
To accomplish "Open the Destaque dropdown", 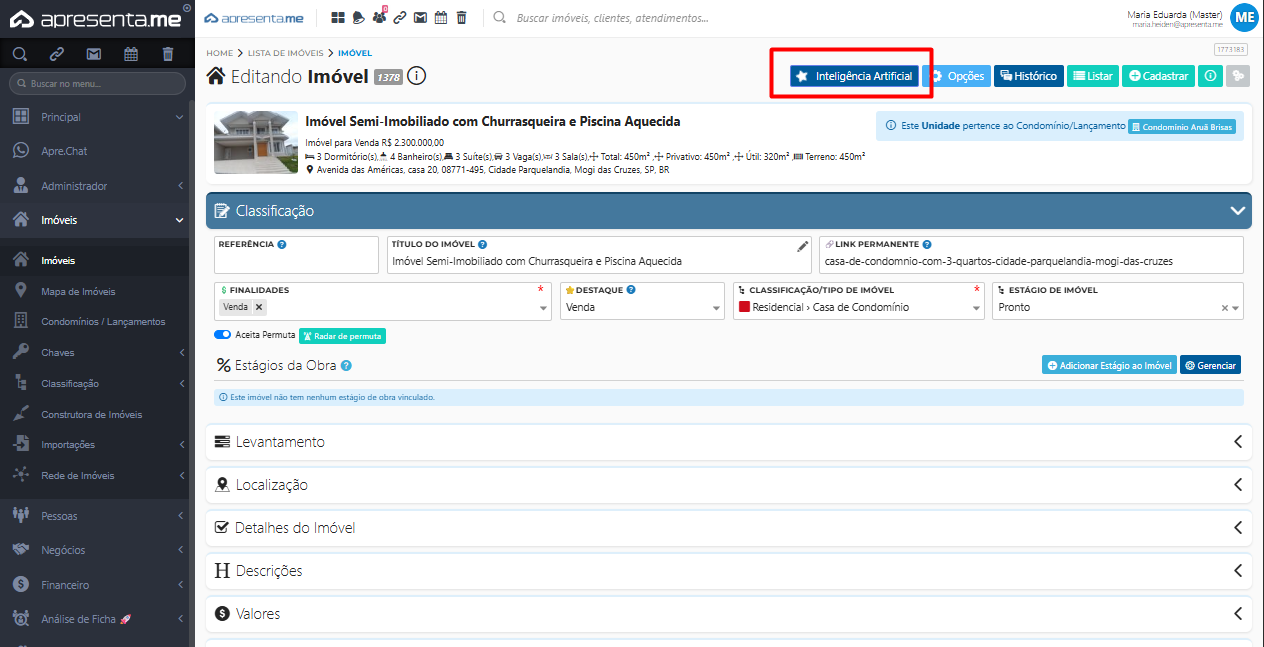I will (x=644, y=308).
